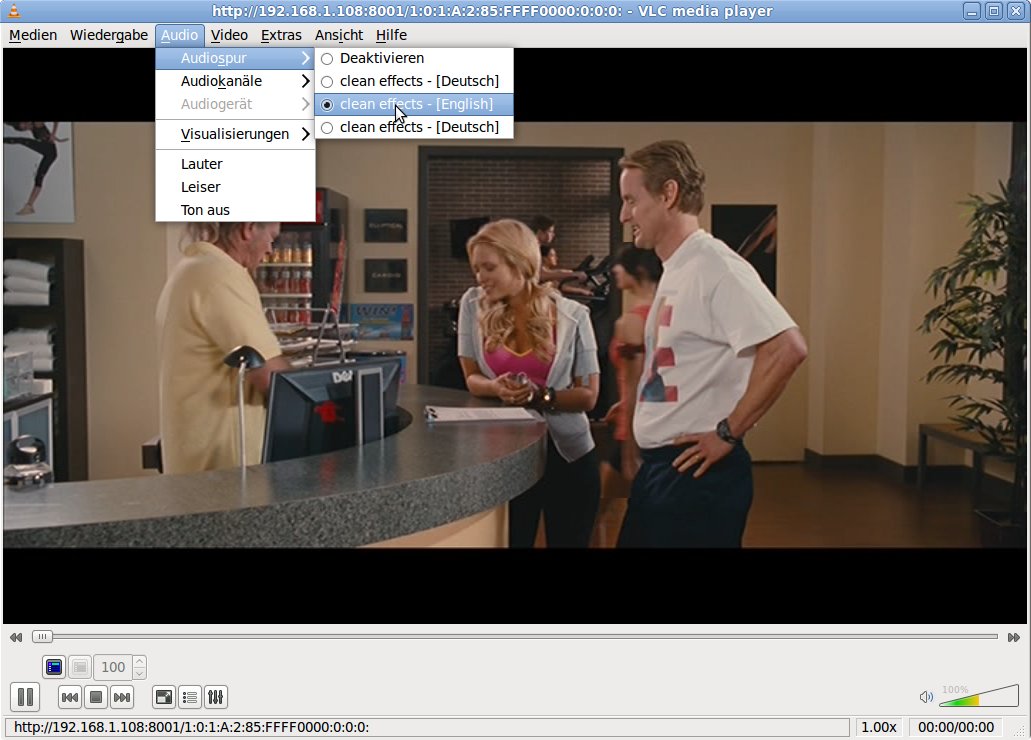Click the seek bar handle
This screenshot has width=1031, height=740.
42,637
